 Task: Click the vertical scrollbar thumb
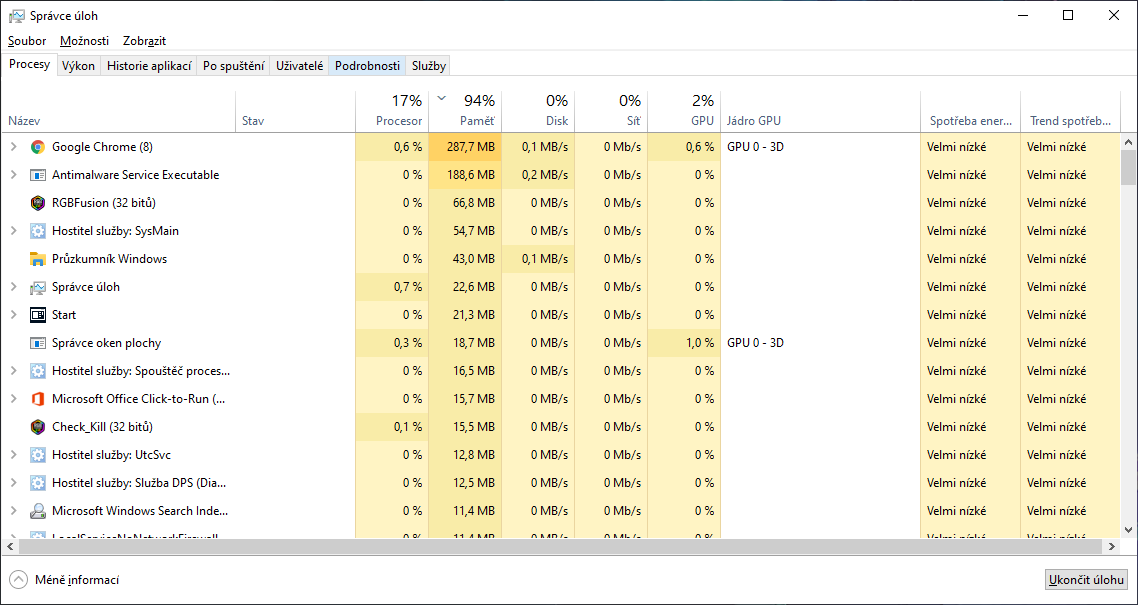(x=1129, y=168)
